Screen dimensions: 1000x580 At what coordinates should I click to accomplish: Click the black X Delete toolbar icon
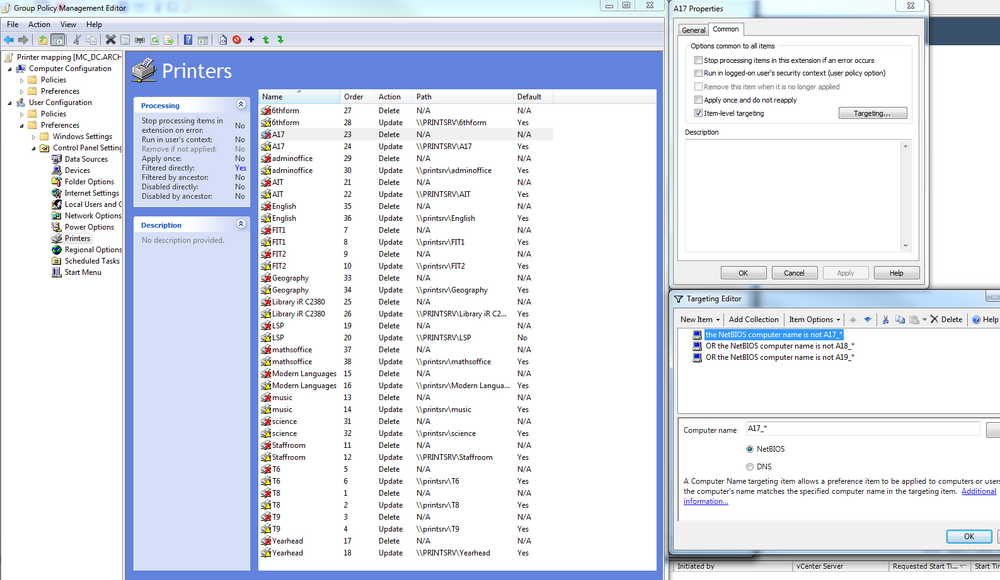[x=110, y=40]
